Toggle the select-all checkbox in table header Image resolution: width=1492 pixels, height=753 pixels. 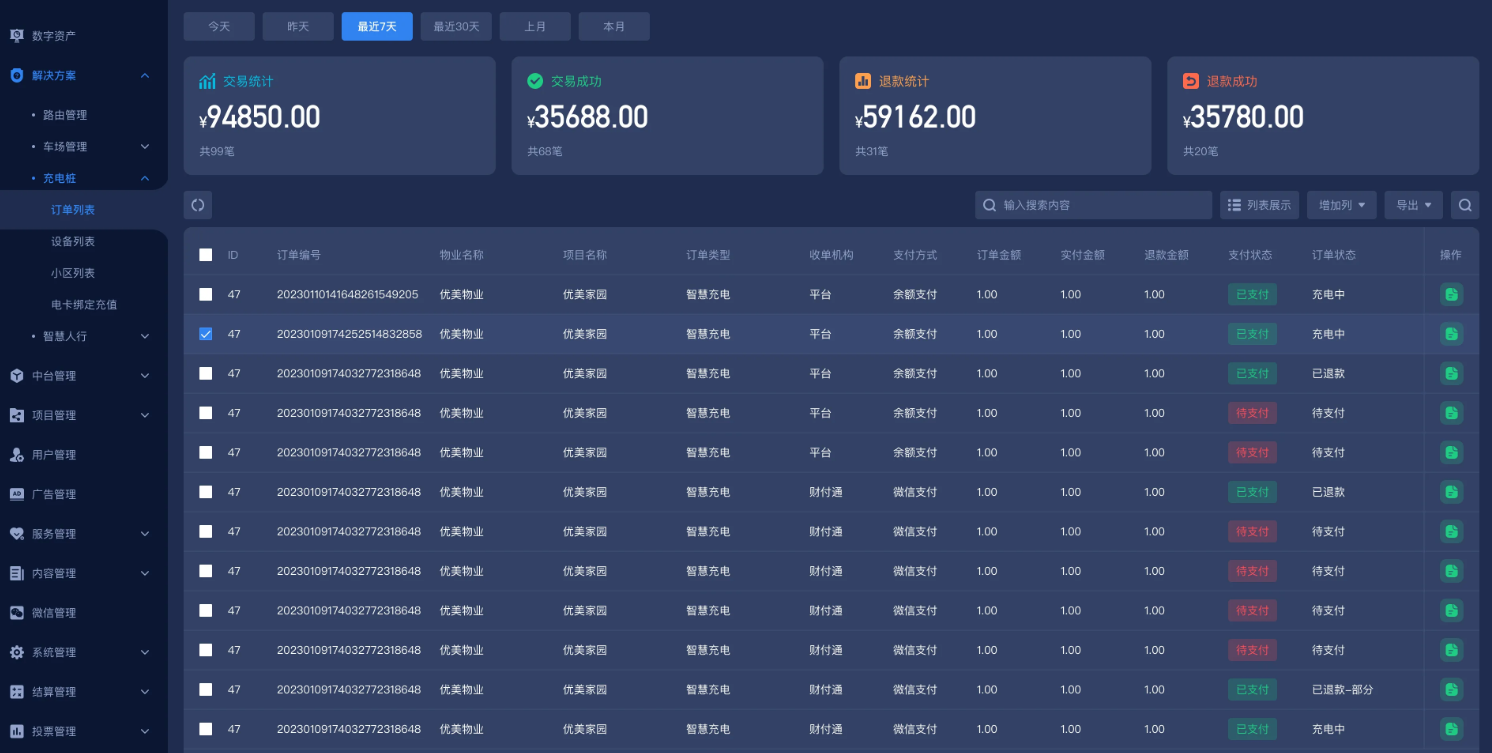(x=206, y=255)
